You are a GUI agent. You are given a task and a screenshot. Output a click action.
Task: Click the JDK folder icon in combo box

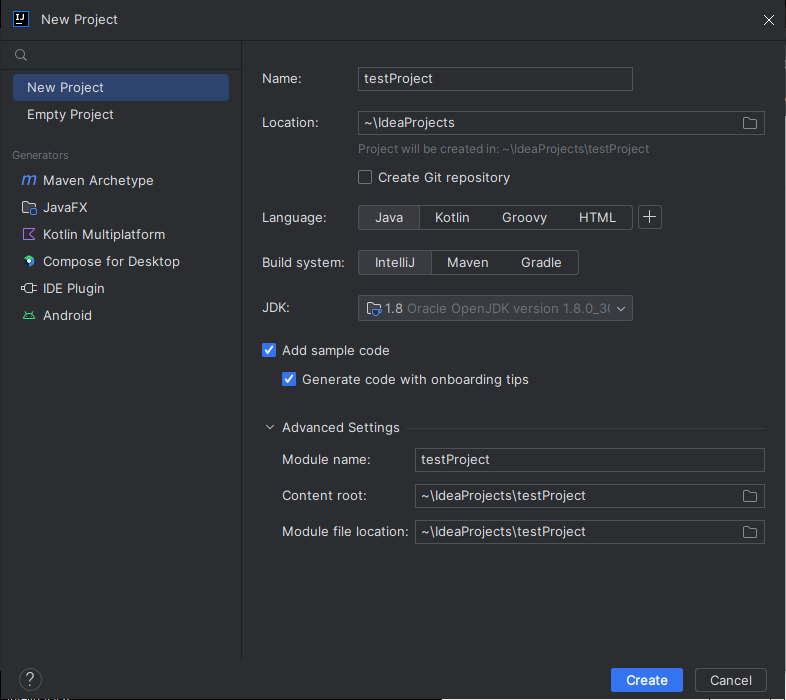tap(374, 308)
